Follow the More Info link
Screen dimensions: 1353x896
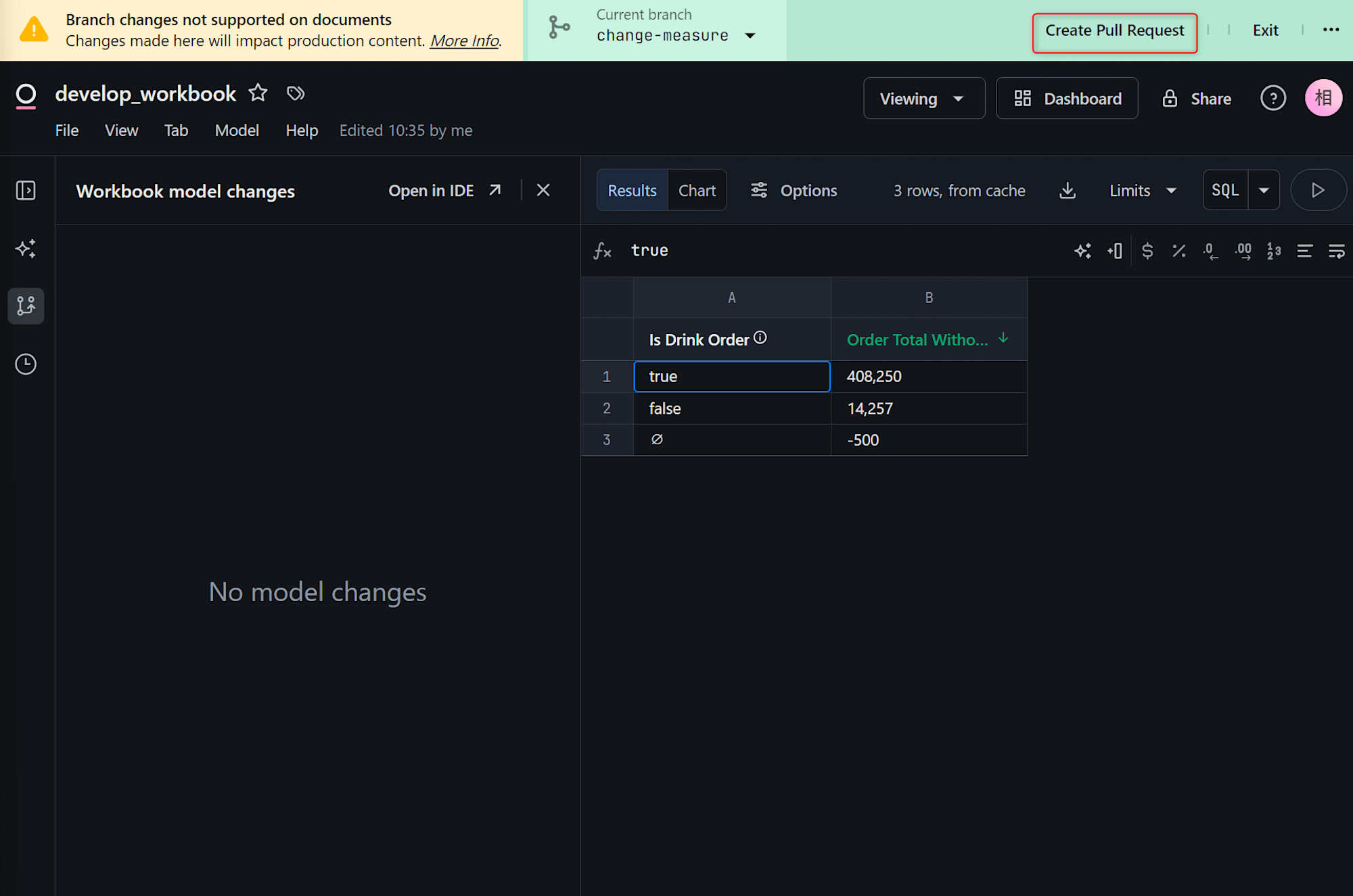465,41
